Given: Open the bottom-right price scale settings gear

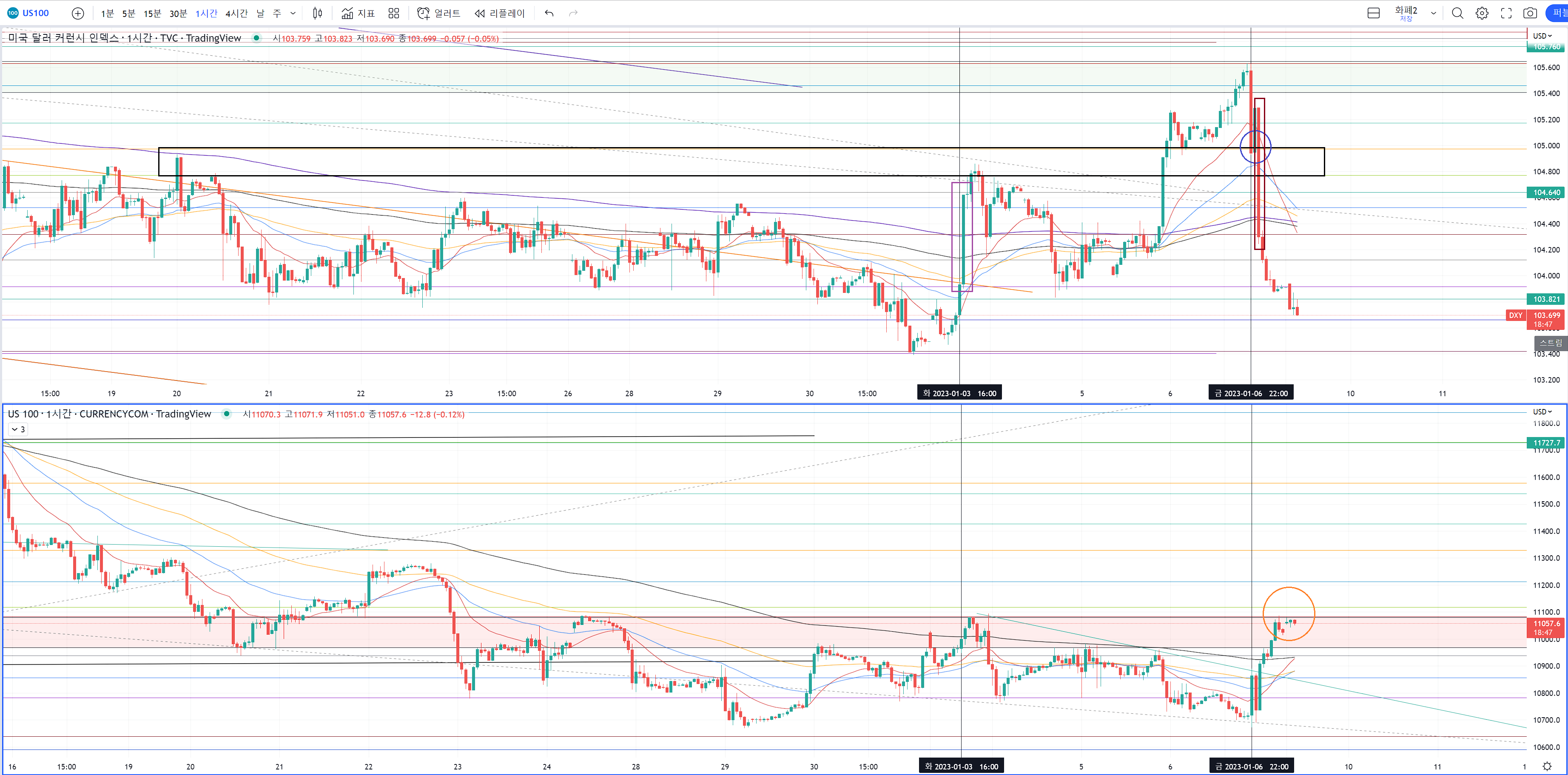Looking at the screenshot, I should 1547,766.
